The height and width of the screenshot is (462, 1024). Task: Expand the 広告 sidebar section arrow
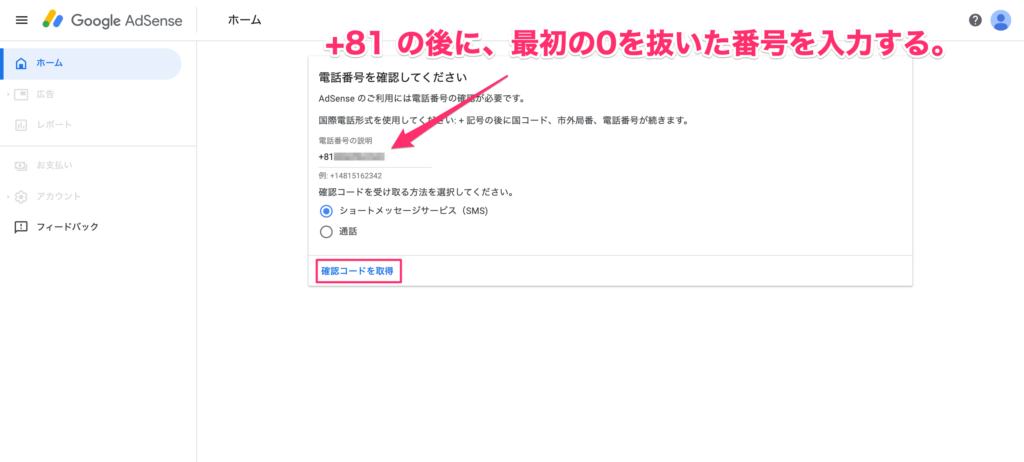pyautogui.click(x=8, y=94)
